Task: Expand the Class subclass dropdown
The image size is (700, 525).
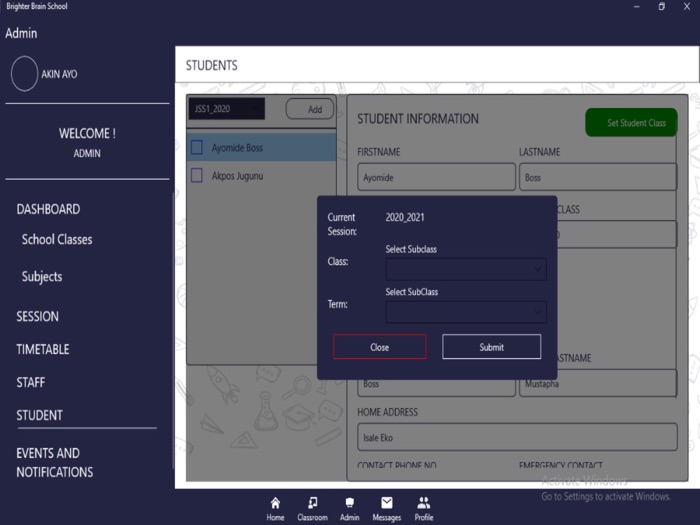Action: pos(466,268)
